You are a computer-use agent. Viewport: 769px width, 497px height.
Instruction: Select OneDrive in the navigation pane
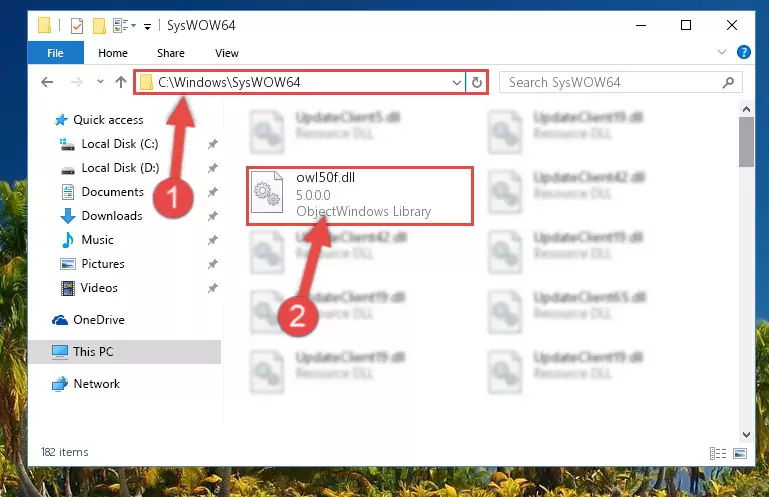coord(99,320)
